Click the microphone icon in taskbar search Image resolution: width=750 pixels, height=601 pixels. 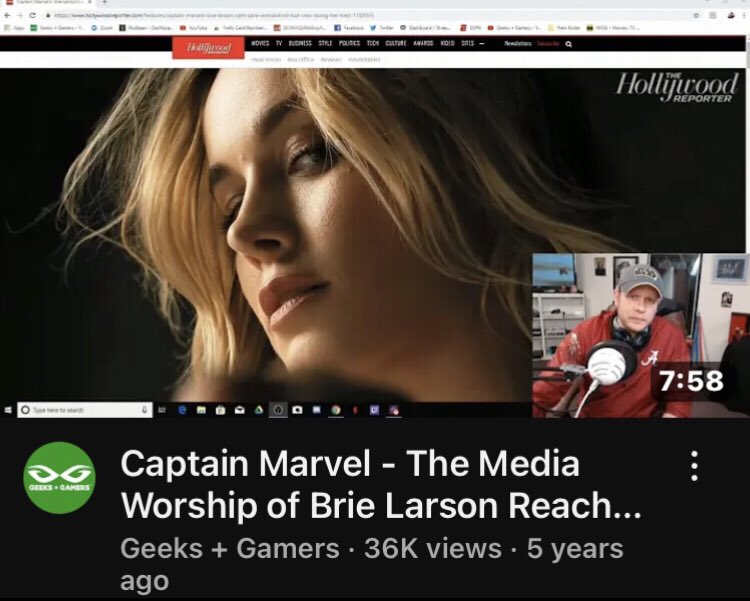click(x=144, y=410)
